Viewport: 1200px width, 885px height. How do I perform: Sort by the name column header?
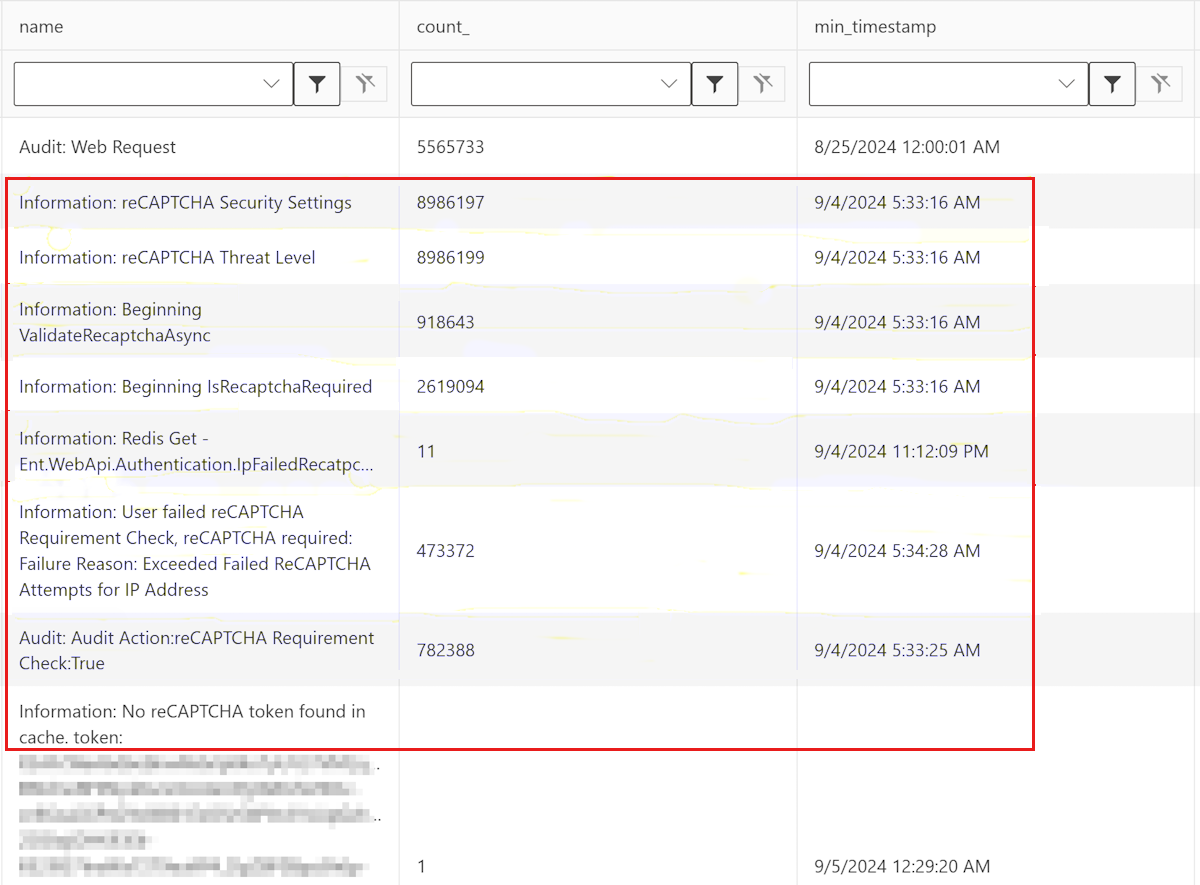(x=41, y=27)
